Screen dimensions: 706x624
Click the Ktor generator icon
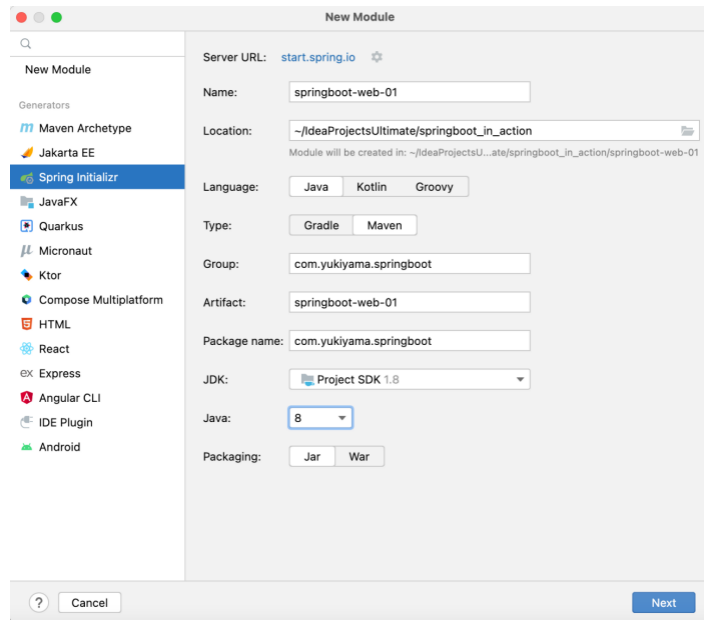(x=27, y=275)
